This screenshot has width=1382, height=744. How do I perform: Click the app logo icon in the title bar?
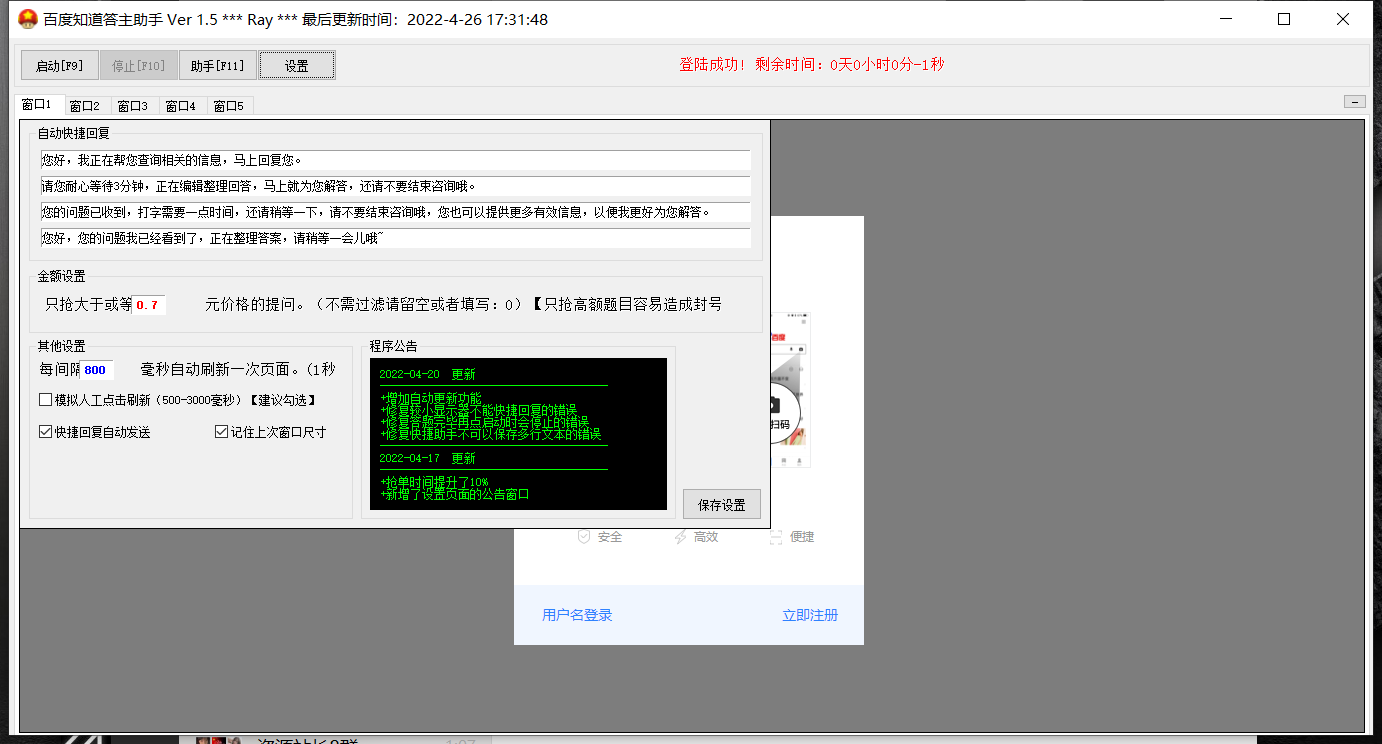pyautogui.click(x=26, y=19)
